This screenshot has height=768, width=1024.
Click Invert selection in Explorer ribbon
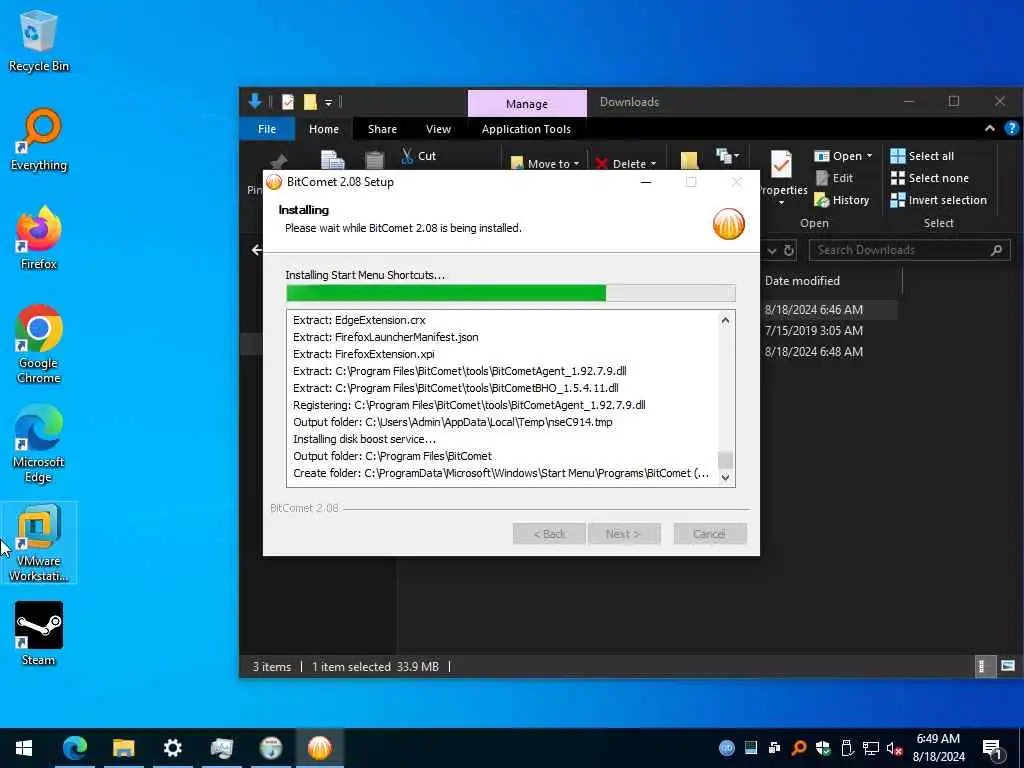coord(938,200)
